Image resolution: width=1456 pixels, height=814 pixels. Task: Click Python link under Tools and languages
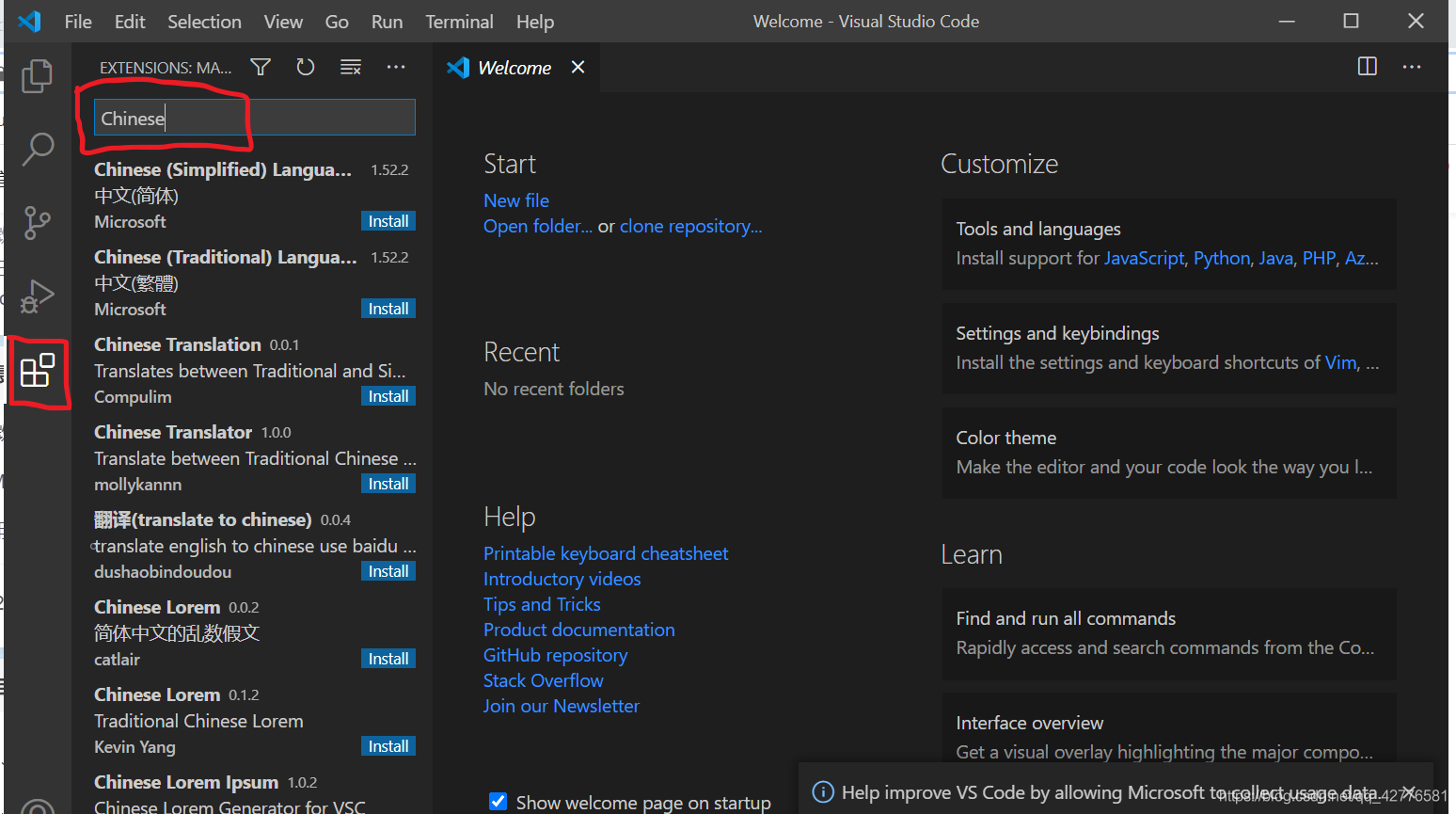point(1221,258)
